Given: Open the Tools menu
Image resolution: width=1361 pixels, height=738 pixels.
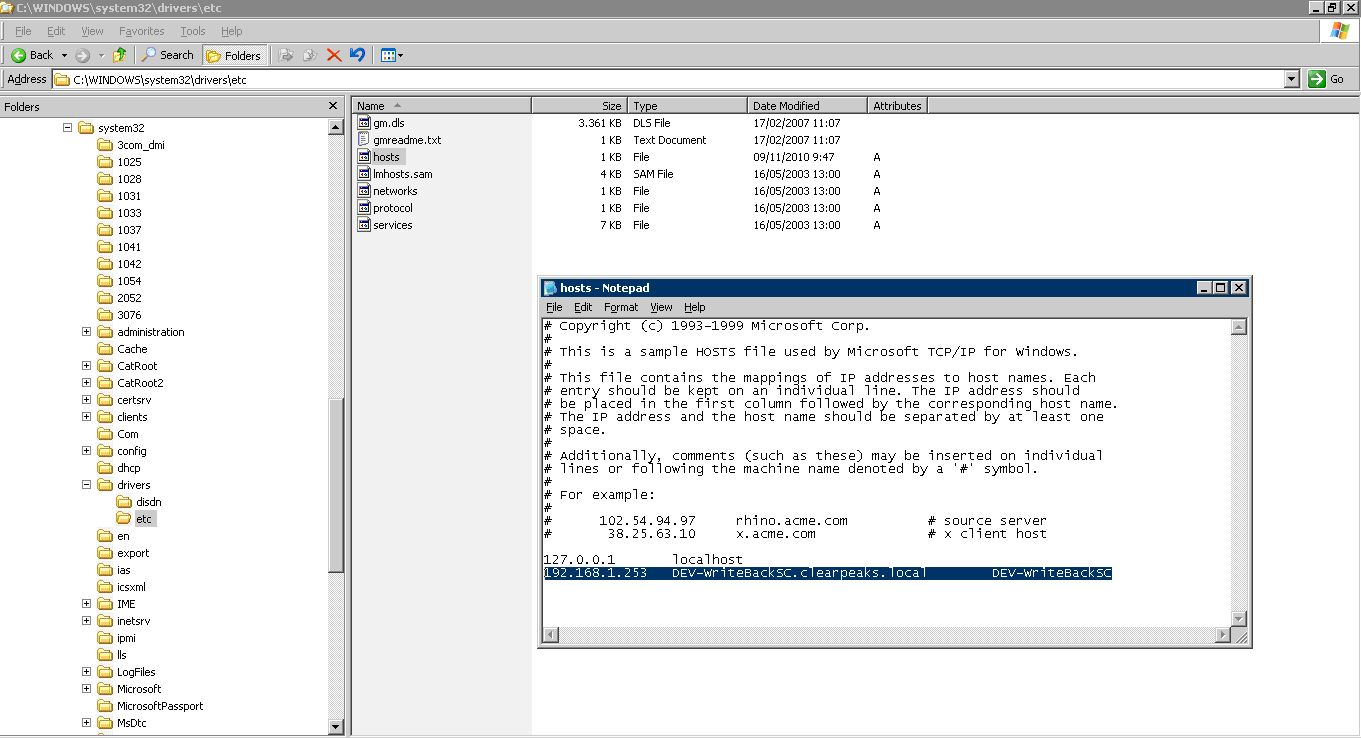Looking at the screenshot, I should (193, 31).
